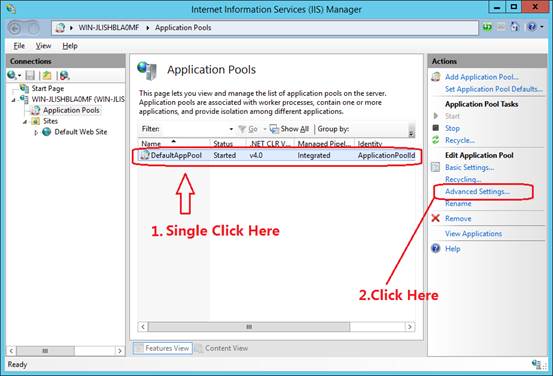The width and height of the screenshot is (553, 376).
Task: Switch to Features View tab
Action: (163, 348)
